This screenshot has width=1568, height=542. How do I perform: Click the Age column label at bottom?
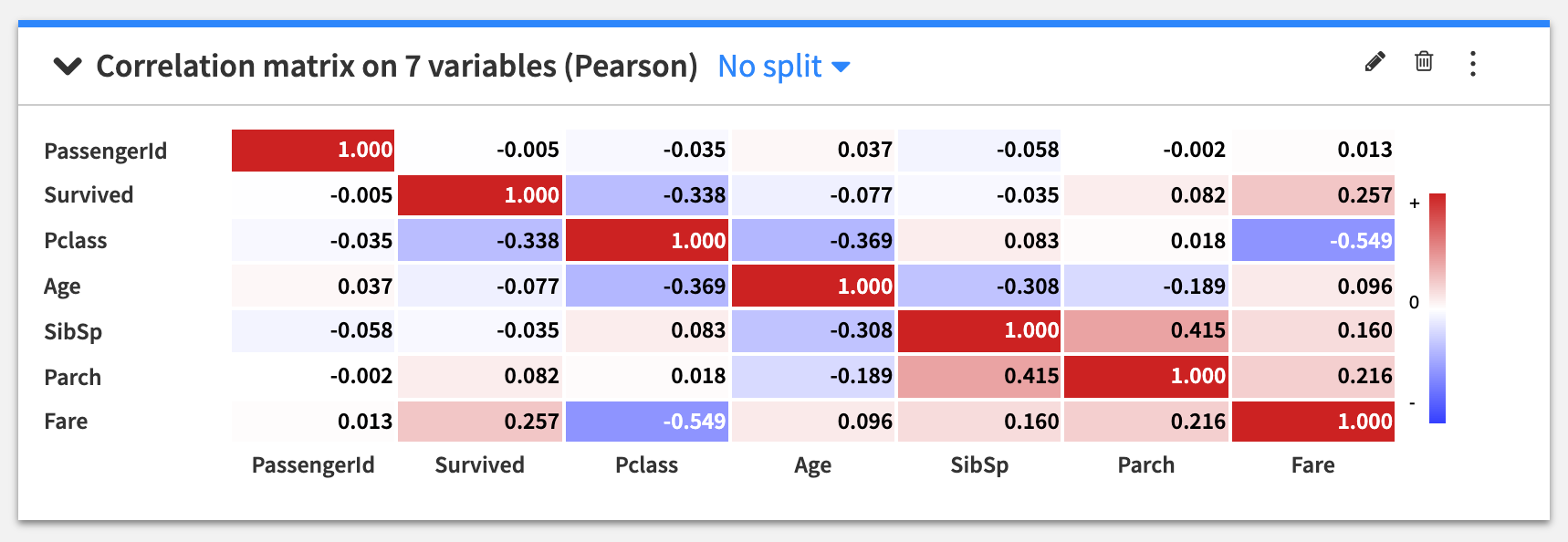(812, 465)
